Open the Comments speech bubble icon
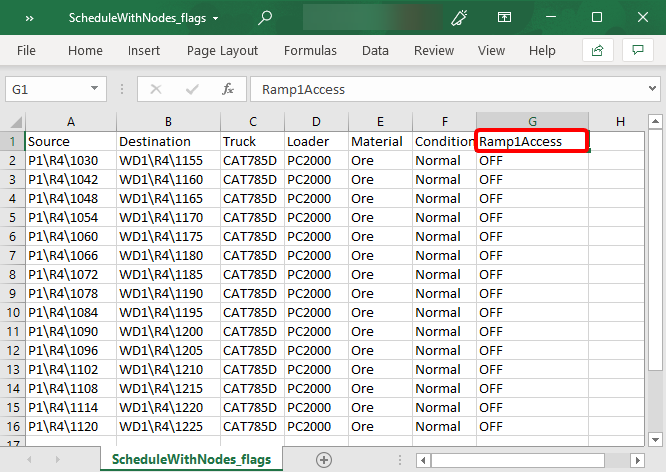 [x=636, y=50]
